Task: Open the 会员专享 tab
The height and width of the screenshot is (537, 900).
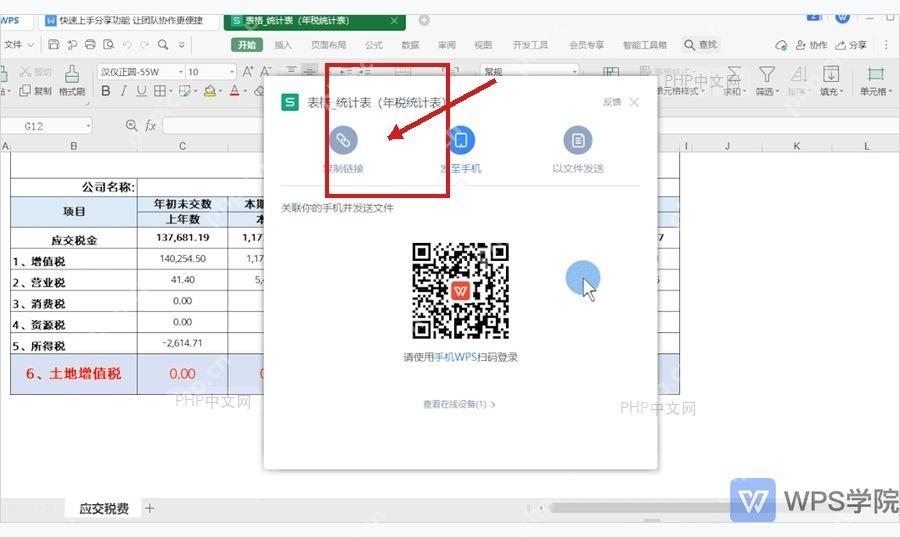Action: pyautogui.click(x=587, y=45)
